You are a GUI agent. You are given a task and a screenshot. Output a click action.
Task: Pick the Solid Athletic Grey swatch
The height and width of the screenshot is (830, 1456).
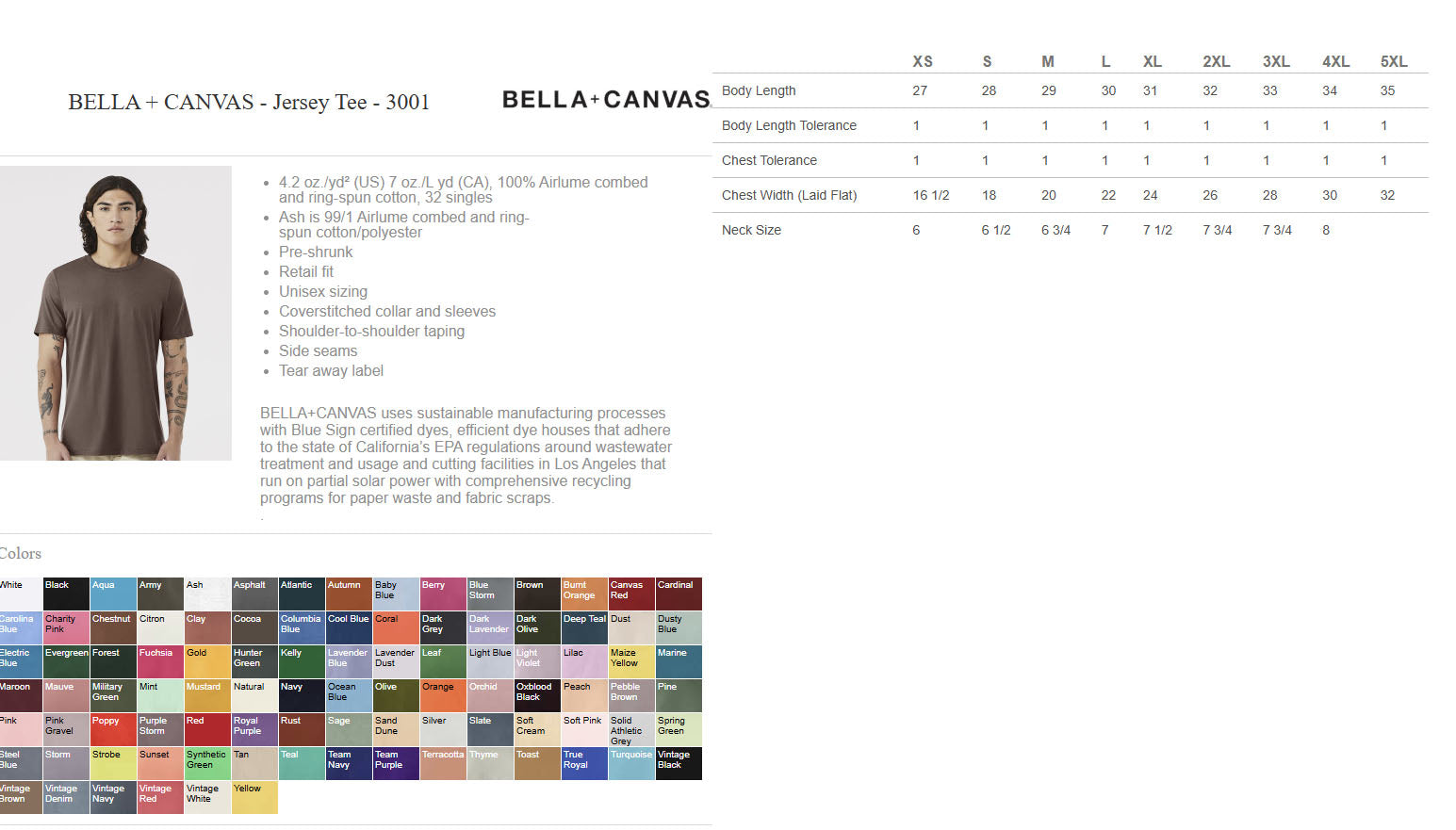[631, 730]
